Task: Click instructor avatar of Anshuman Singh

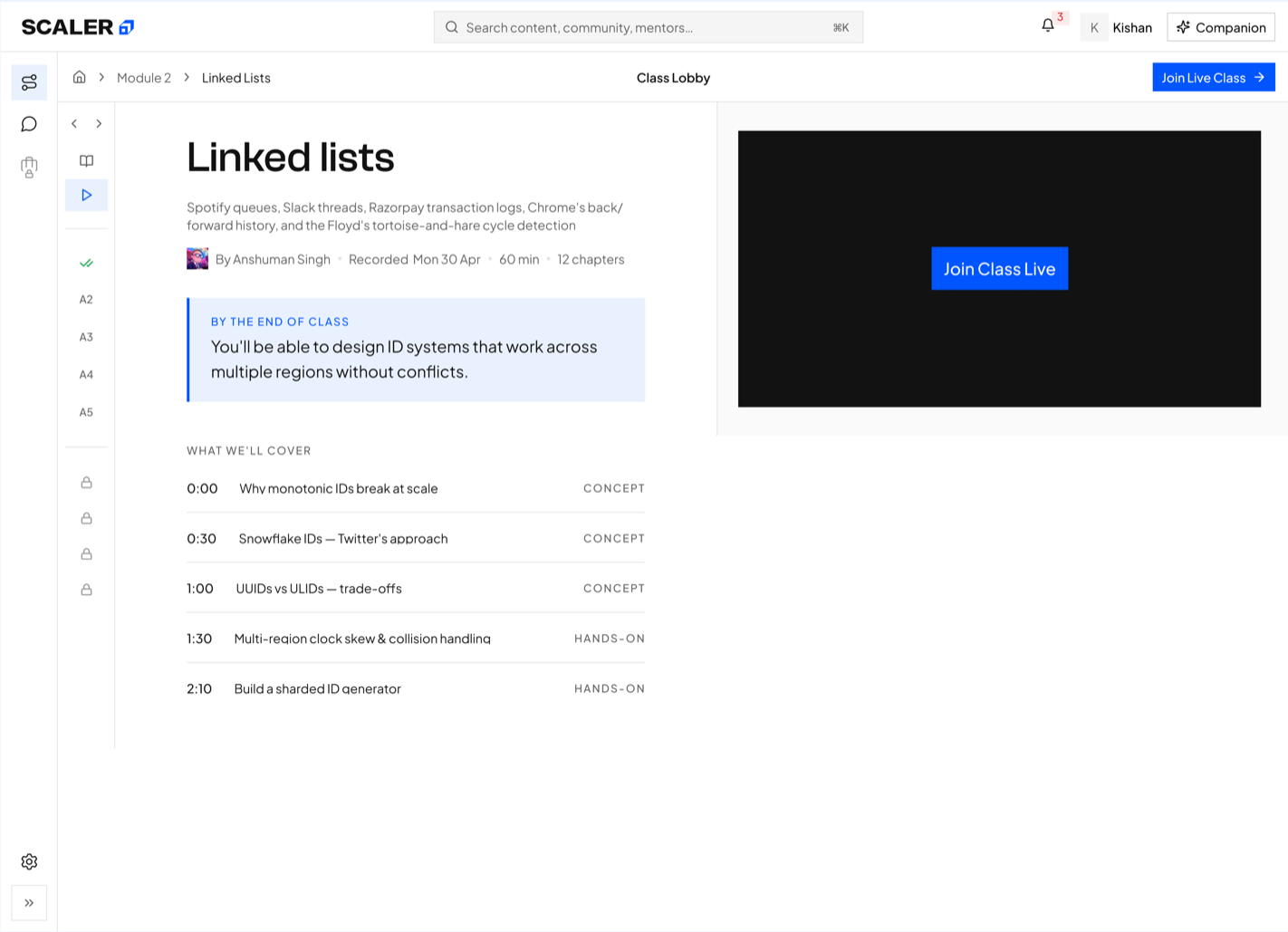Action: (x=197, y=259)
